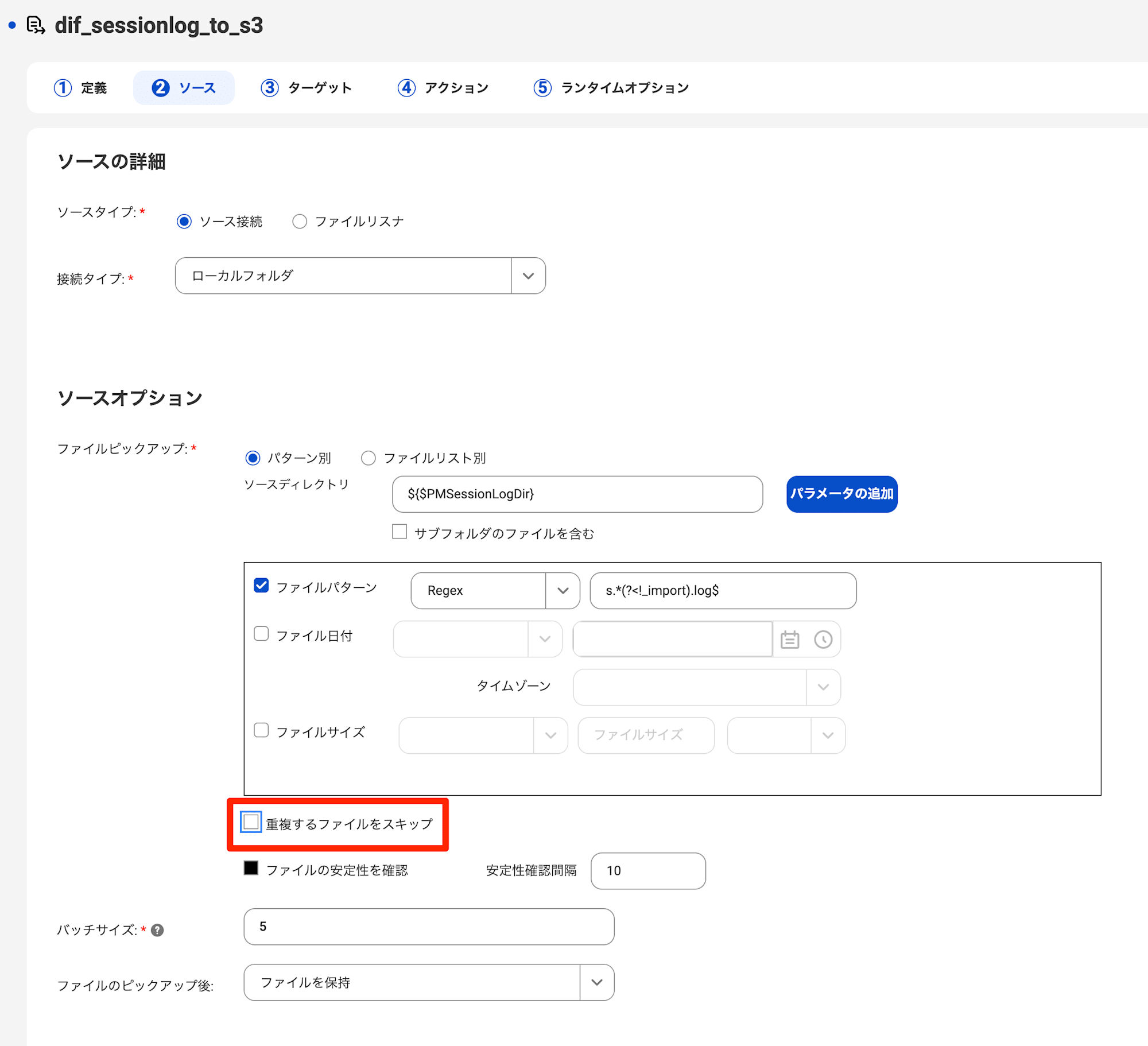Click the batch size help question icon

(157, 930)
